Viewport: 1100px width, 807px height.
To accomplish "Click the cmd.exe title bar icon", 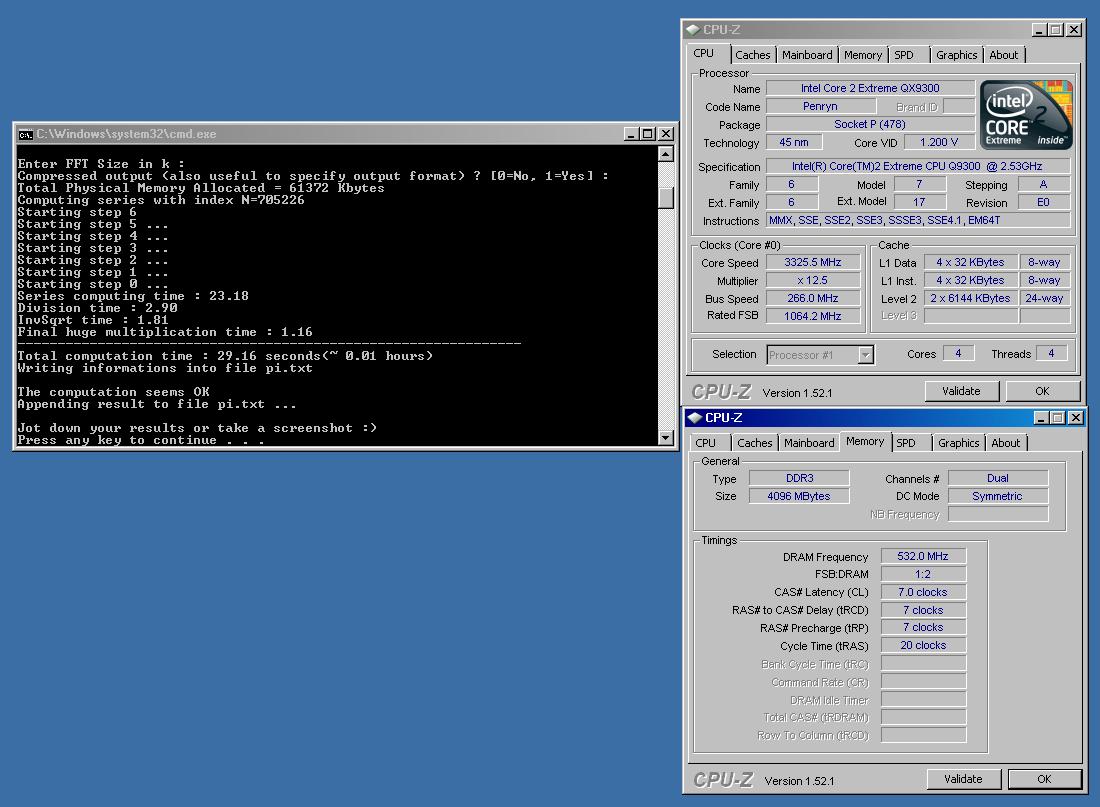I will coord(25,134).
